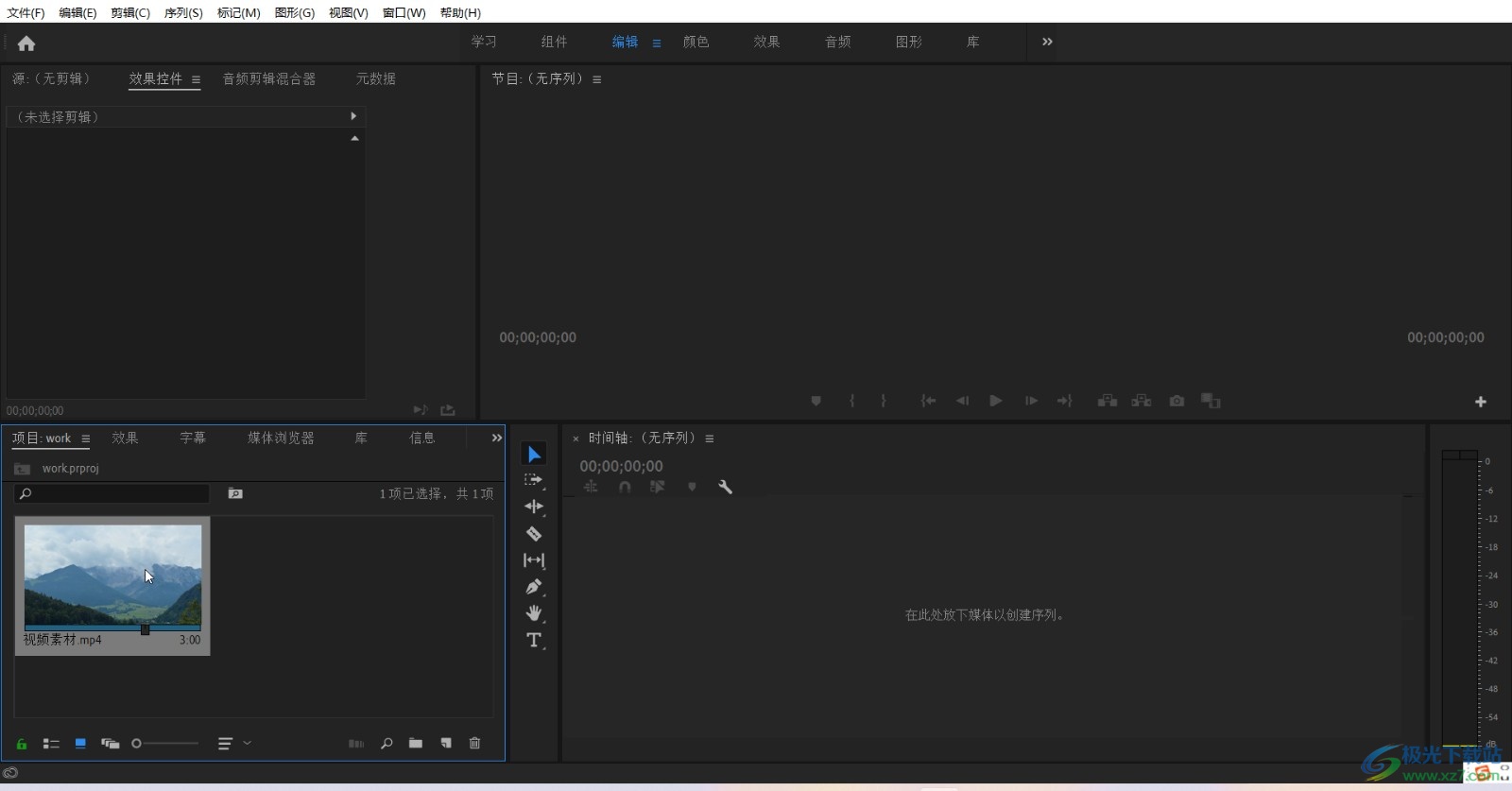Play the program monitor

(x=996, y=401)
